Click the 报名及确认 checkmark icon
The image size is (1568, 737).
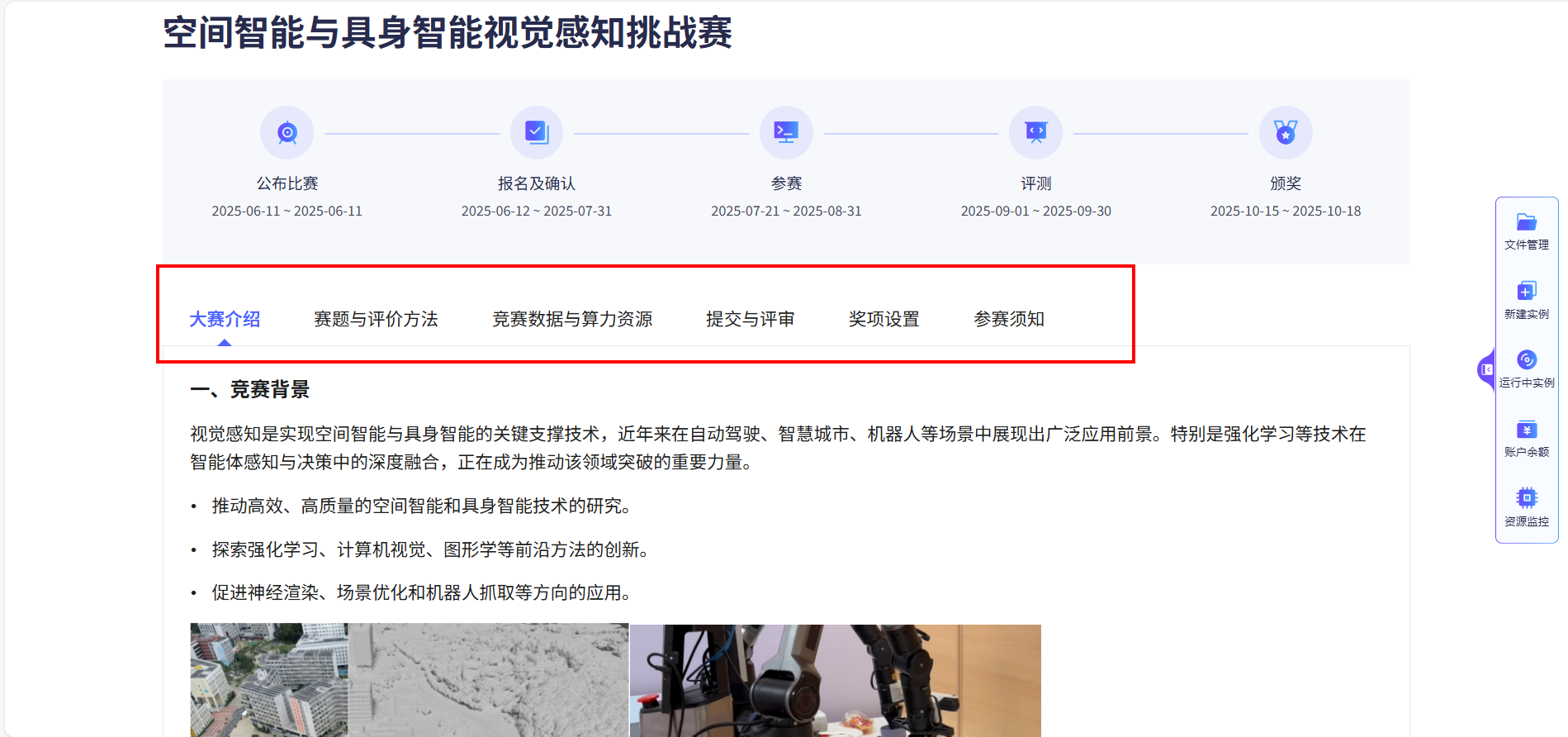[537, 132]
